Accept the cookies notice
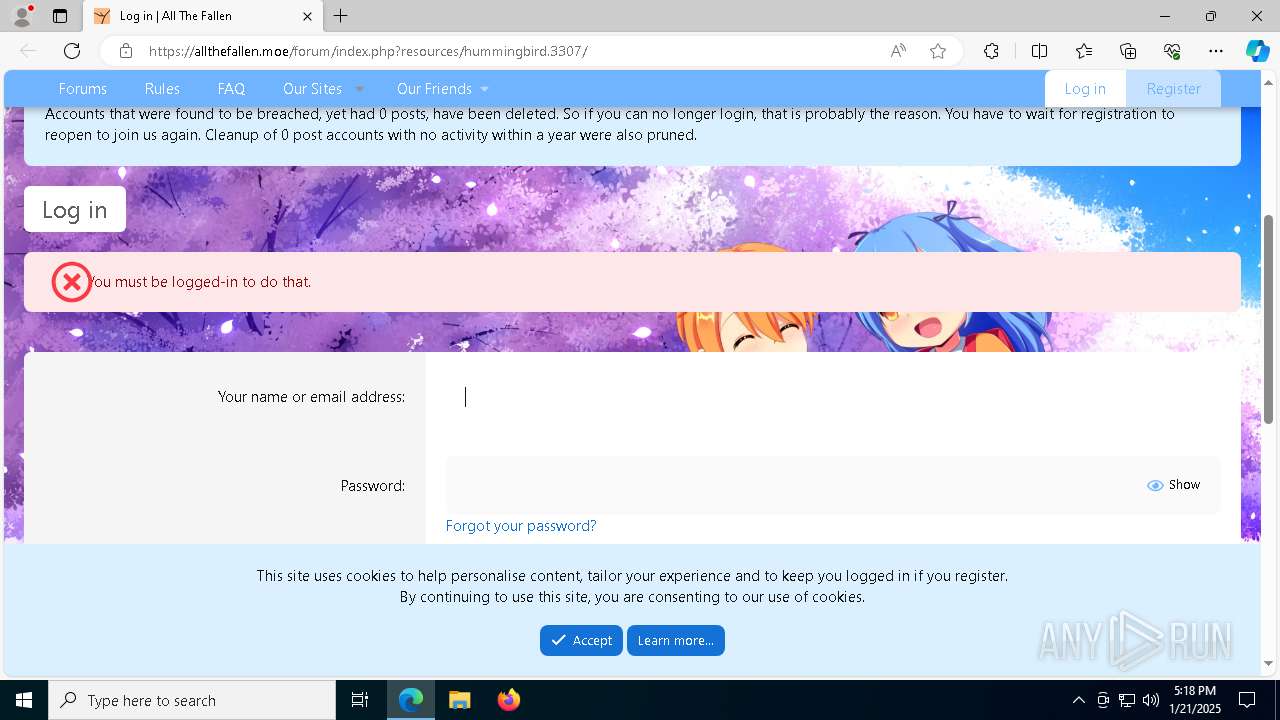 (x=581, y=640)
